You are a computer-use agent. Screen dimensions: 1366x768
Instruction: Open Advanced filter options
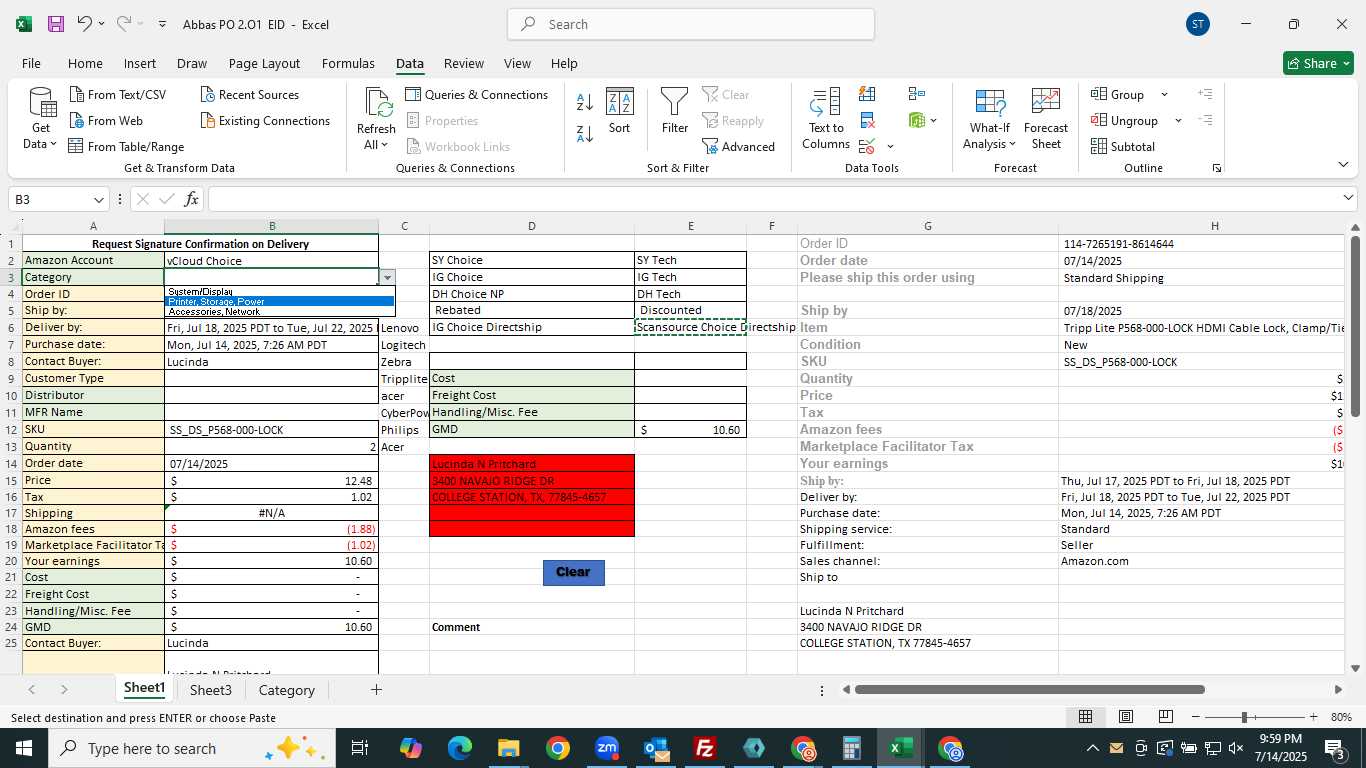coord(739,146)
